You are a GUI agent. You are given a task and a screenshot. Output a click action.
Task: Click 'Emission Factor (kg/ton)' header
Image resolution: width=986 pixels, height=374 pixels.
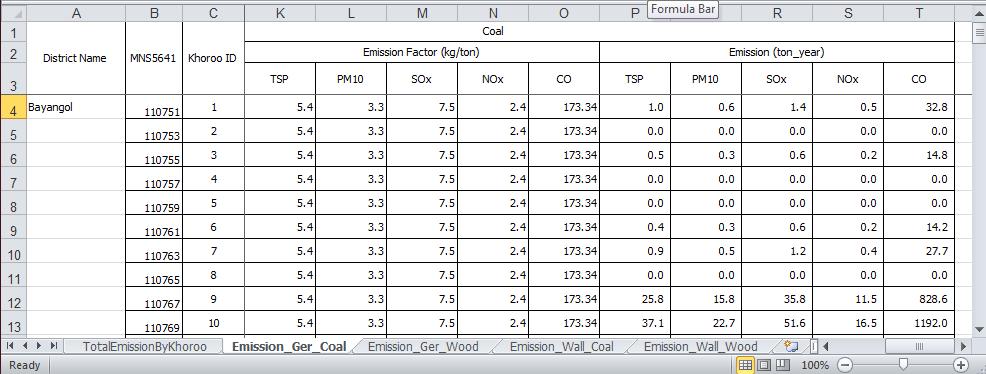[422, 53]
